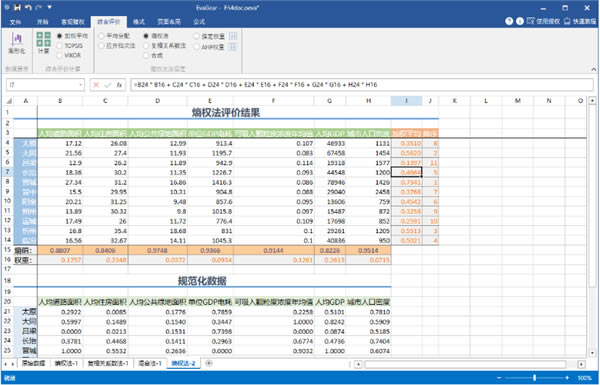This screenshot has width=600, height=385.
Task: Undo the last action in title bar
Action: (28, 7)
